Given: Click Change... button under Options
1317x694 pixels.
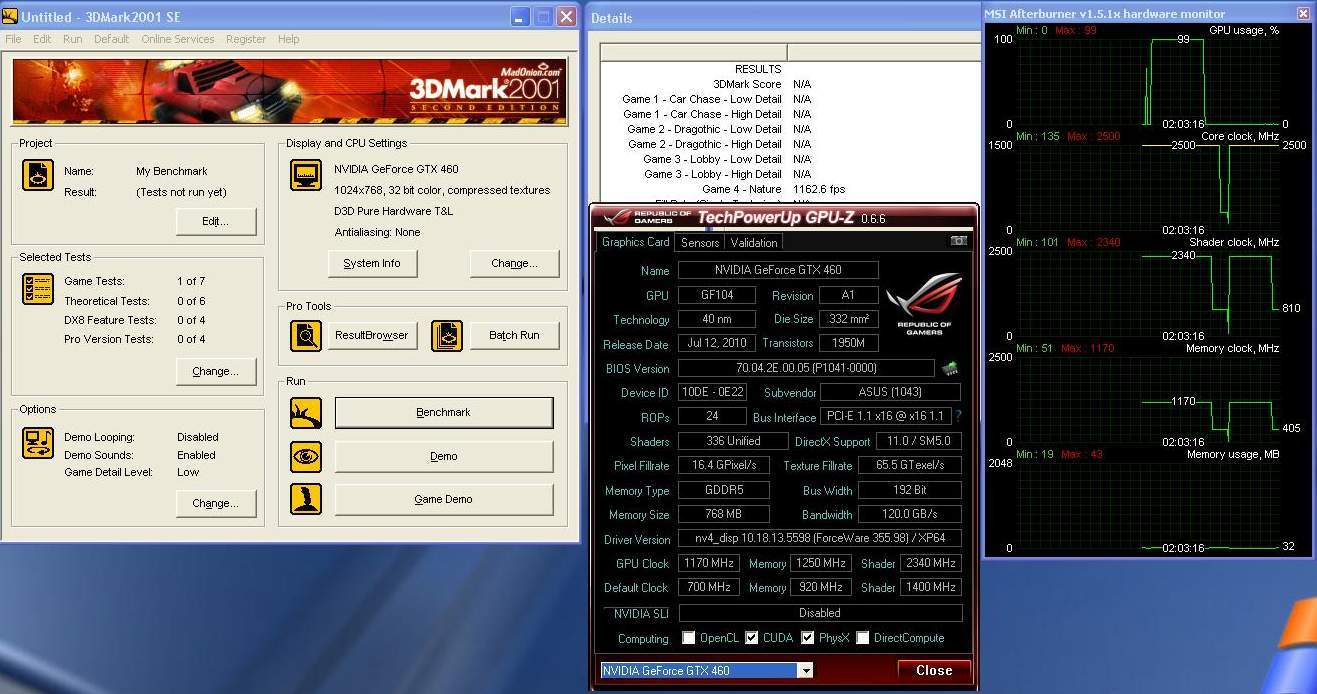Looking at the screenshot, I should coord(216,503).
